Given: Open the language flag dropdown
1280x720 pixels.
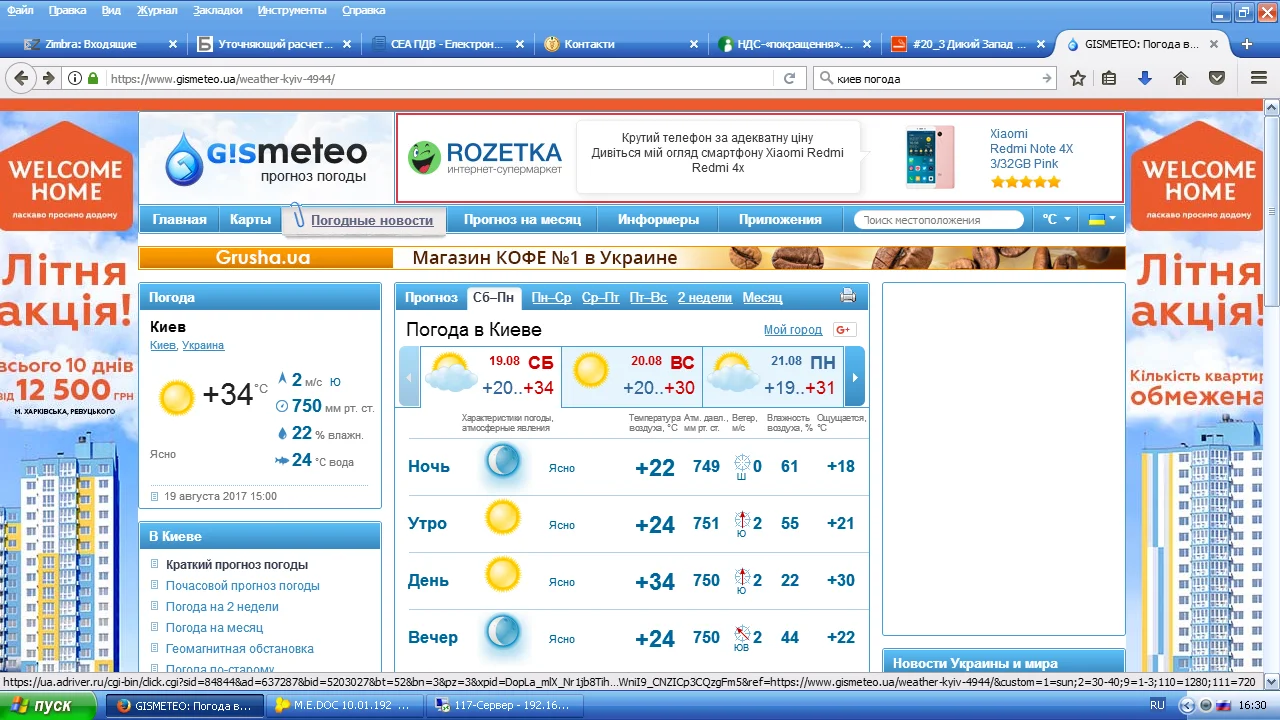Looking at the screenshot, I should [1102, 220].
